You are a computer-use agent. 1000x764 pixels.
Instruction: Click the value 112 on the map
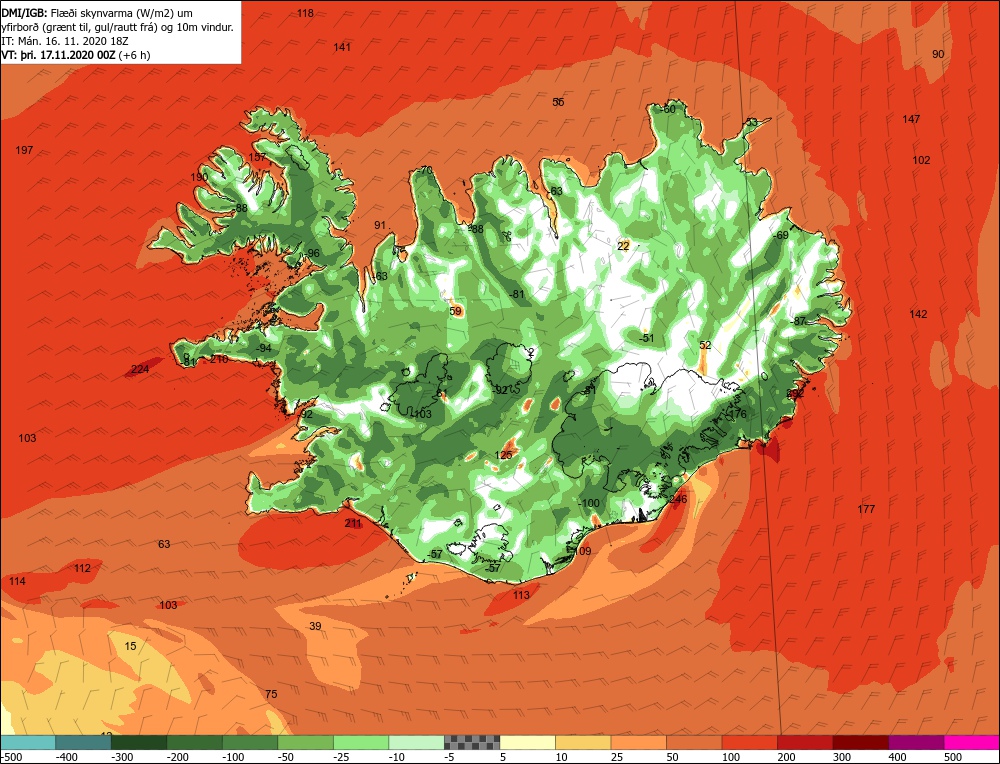click(82, 568)
